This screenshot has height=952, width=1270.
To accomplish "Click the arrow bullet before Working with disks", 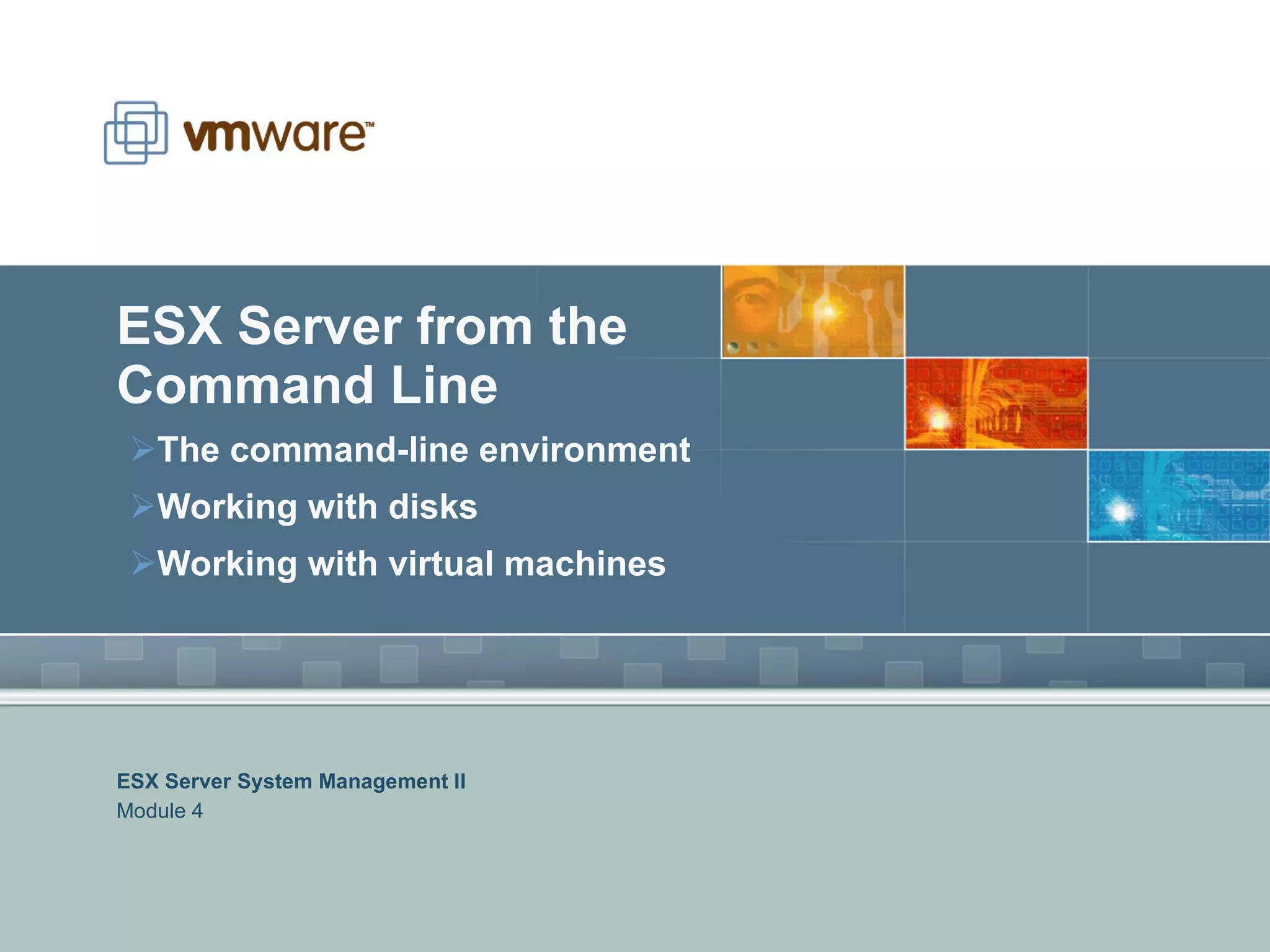I will [x=142, y=507].
